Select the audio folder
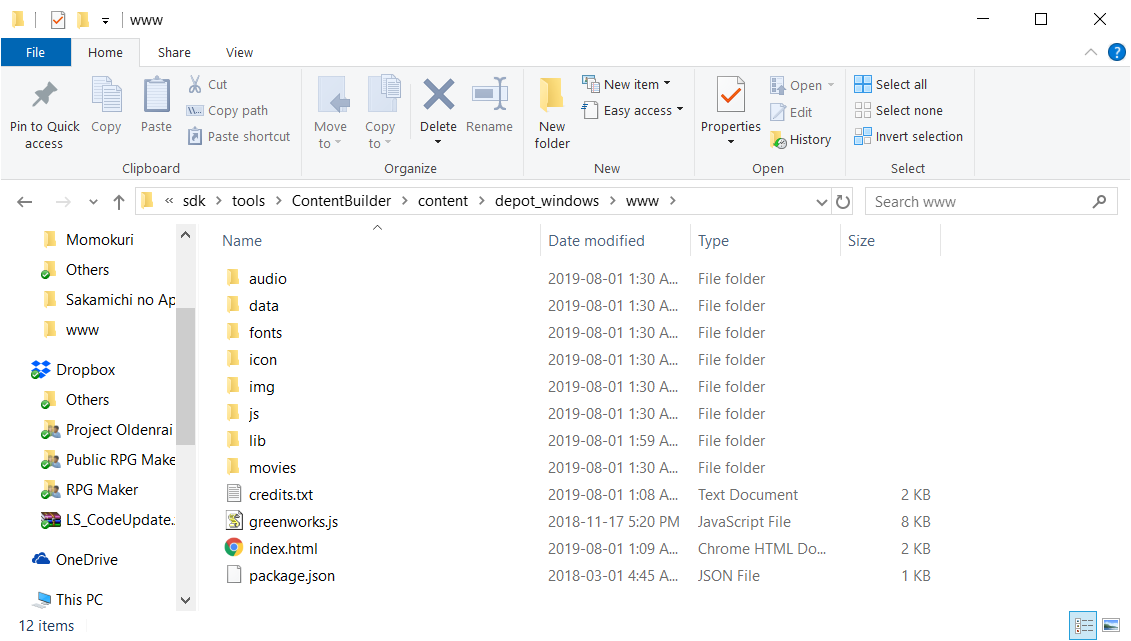1131x641 pixels. [x=268, y=278]
